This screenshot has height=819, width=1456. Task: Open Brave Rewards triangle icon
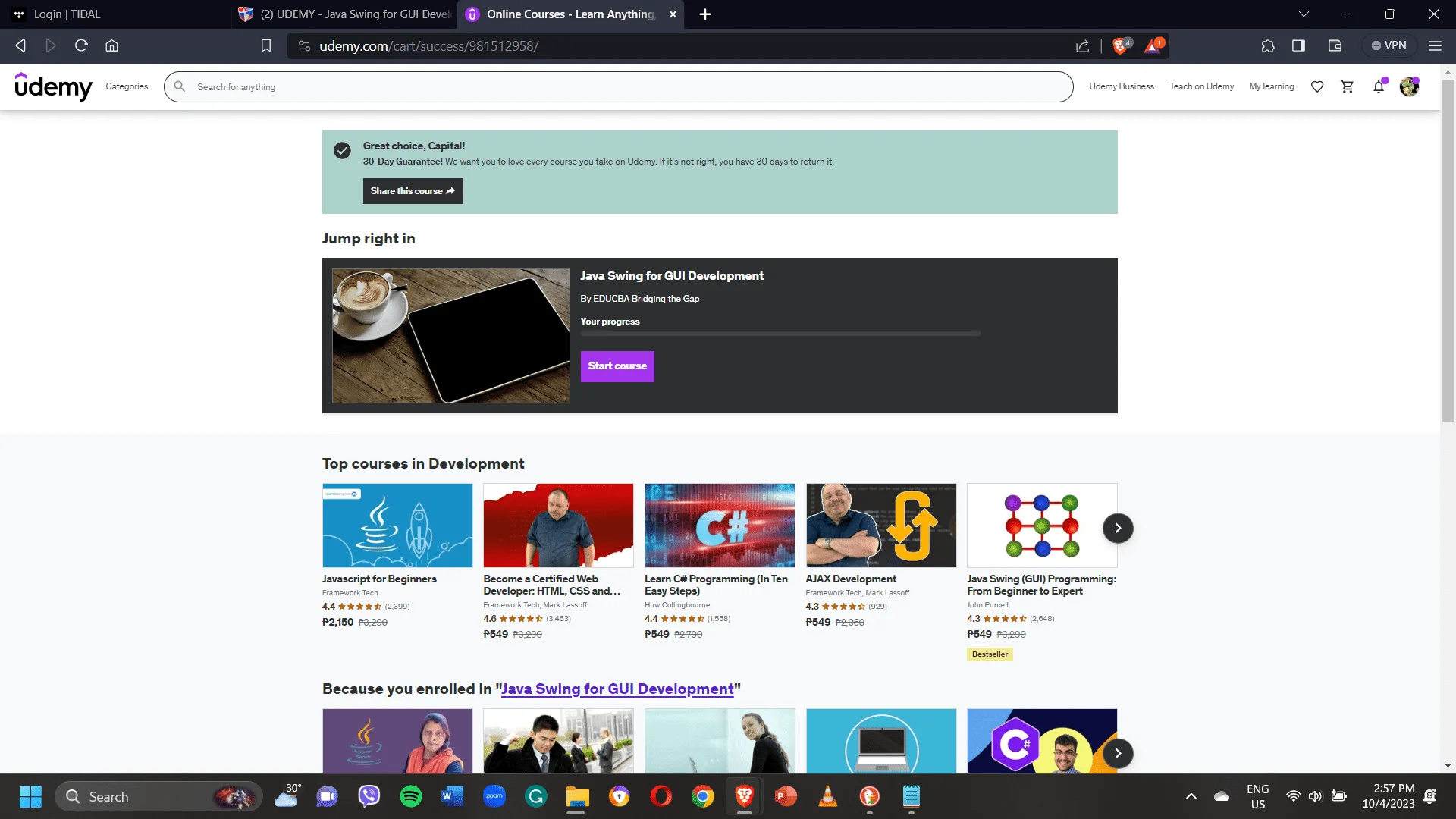1153,45
